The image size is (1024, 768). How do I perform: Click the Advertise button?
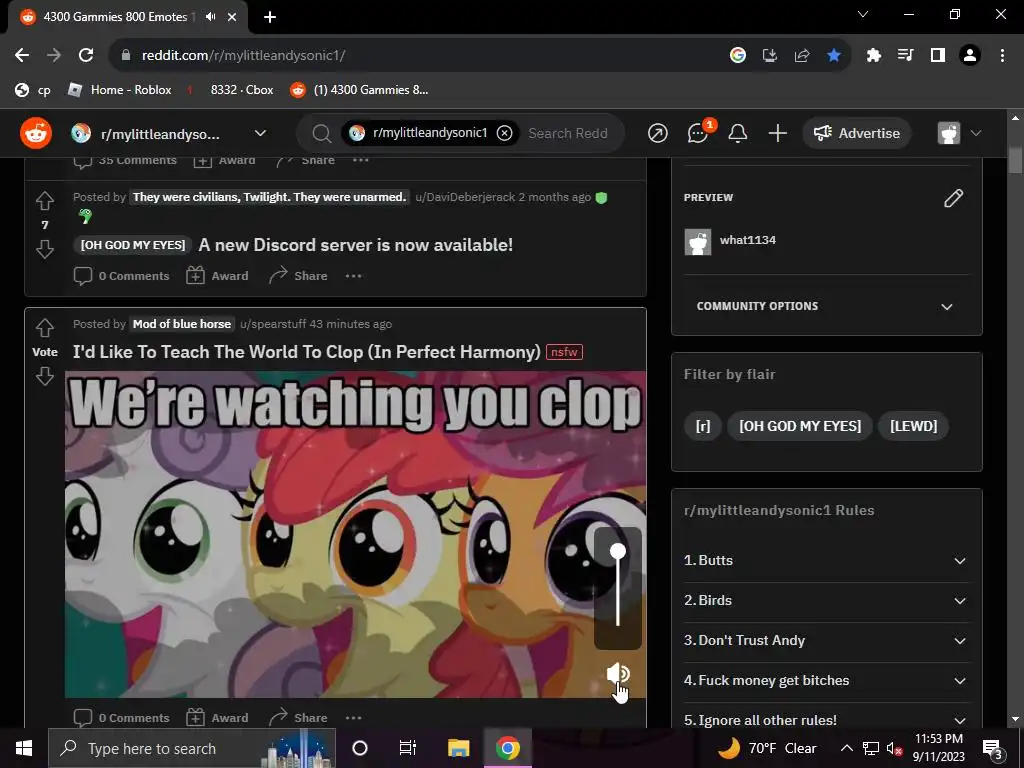point(857,133)
